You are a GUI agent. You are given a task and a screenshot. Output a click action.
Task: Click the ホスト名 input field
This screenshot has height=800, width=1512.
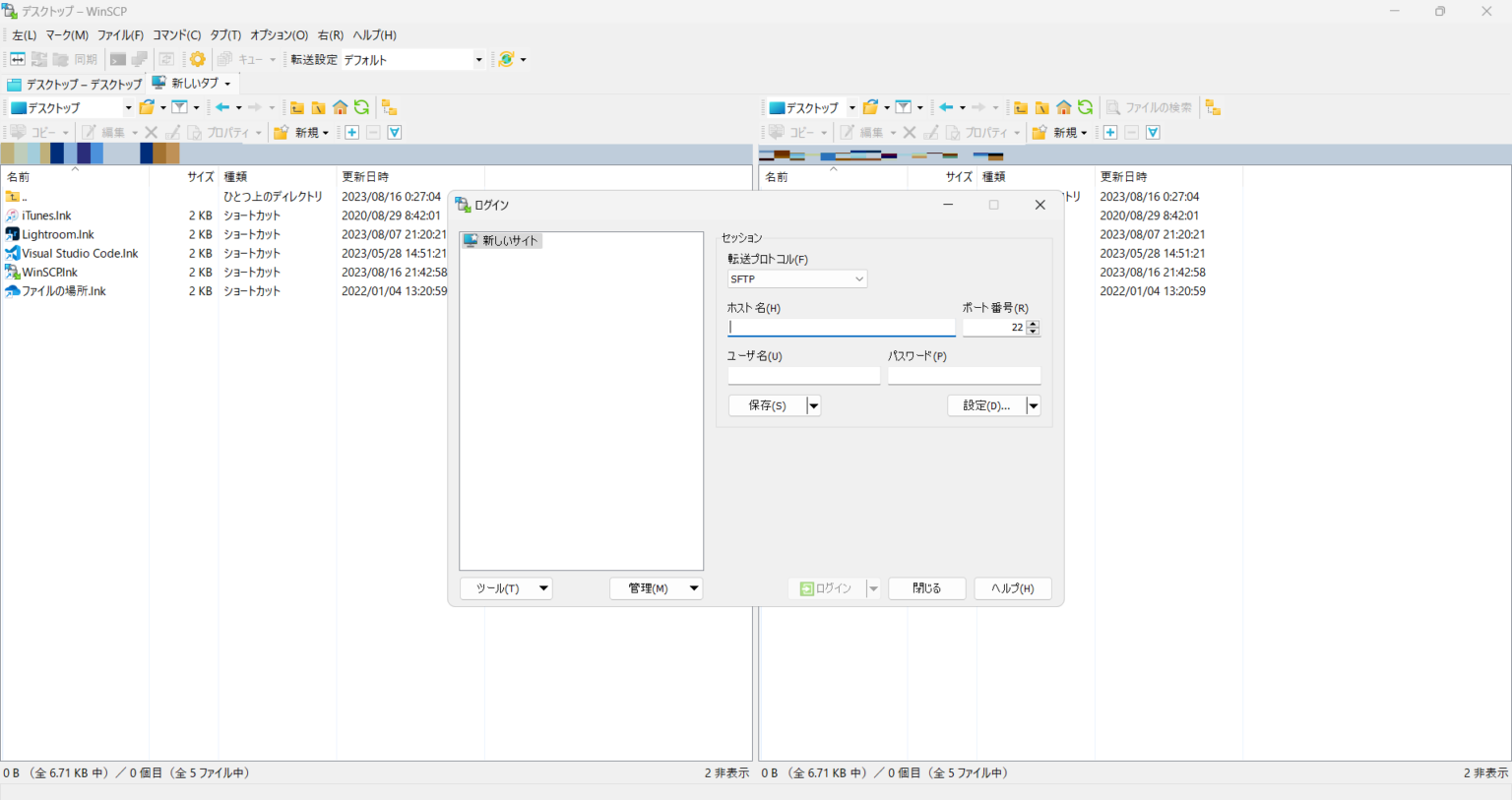(841, 328)
